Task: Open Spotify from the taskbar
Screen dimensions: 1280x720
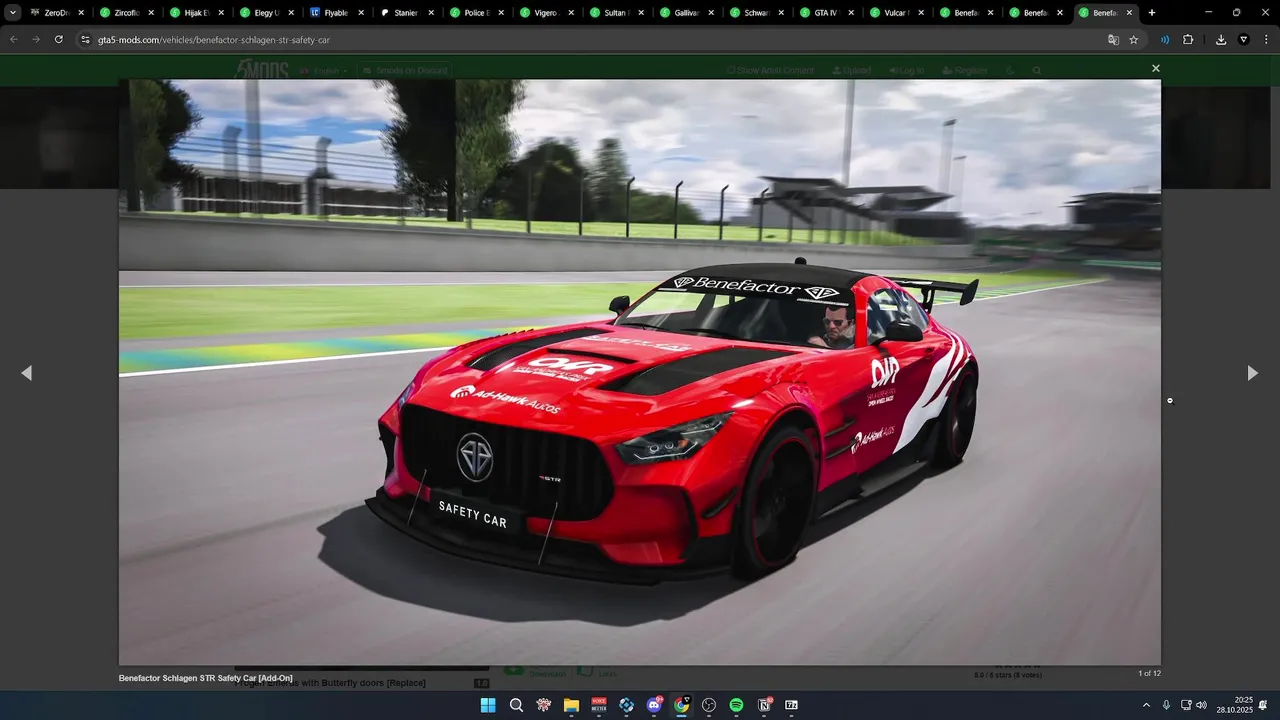Action: (736, 705)
